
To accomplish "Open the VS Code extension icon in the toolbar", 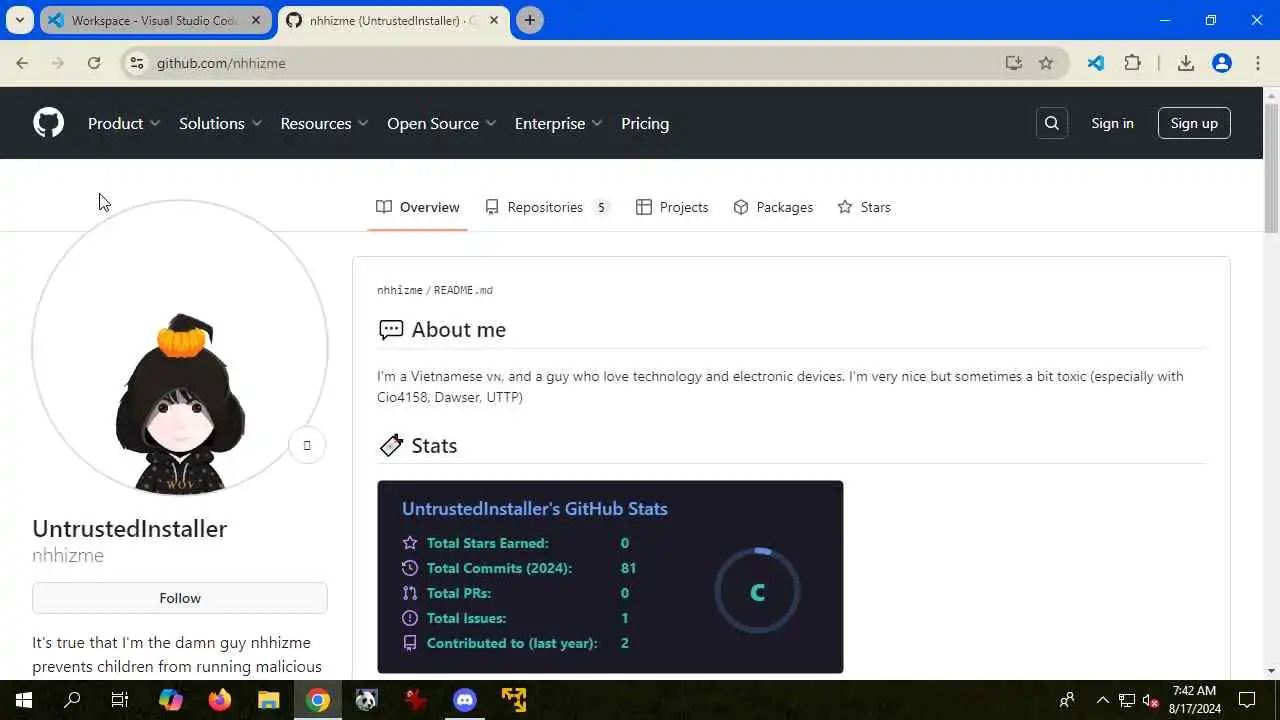I will coord(1096,63).
